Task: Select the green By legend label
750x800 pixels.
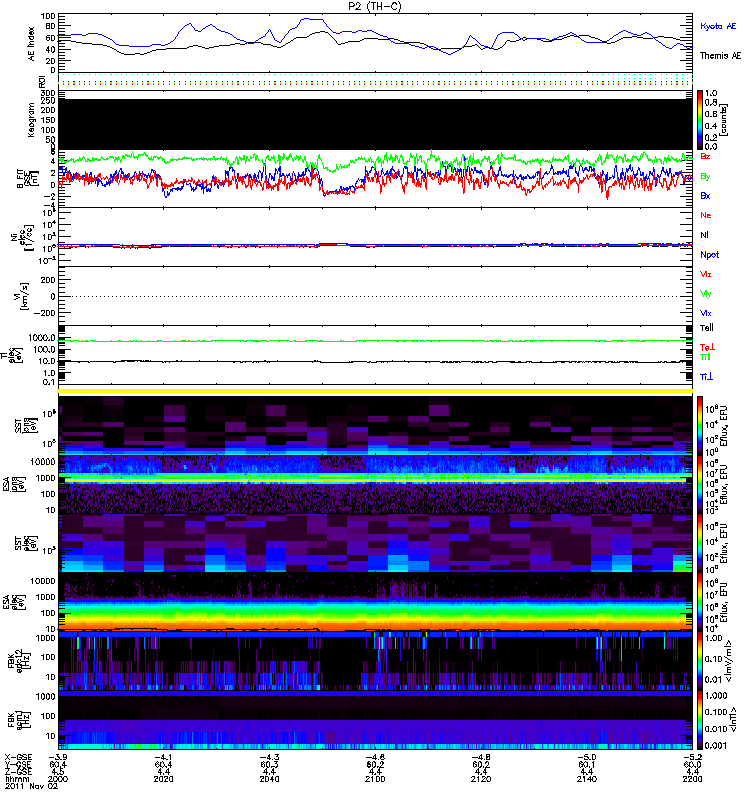Action: [x=705, y=177]
